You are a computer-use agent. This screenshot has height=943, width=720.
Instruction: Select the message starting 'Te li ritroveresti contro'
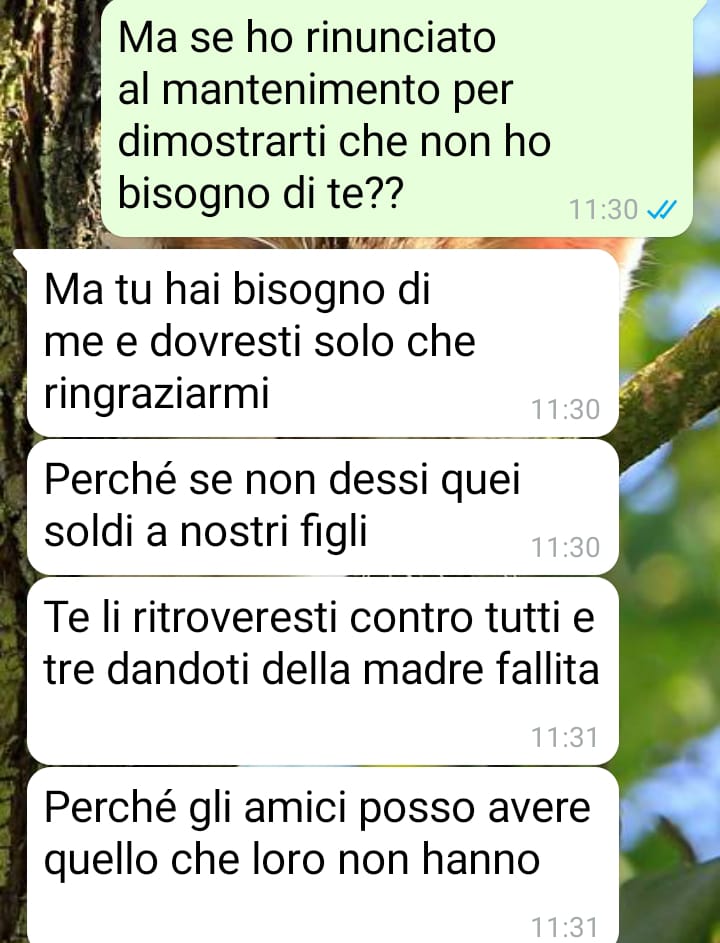pos(323,671)
